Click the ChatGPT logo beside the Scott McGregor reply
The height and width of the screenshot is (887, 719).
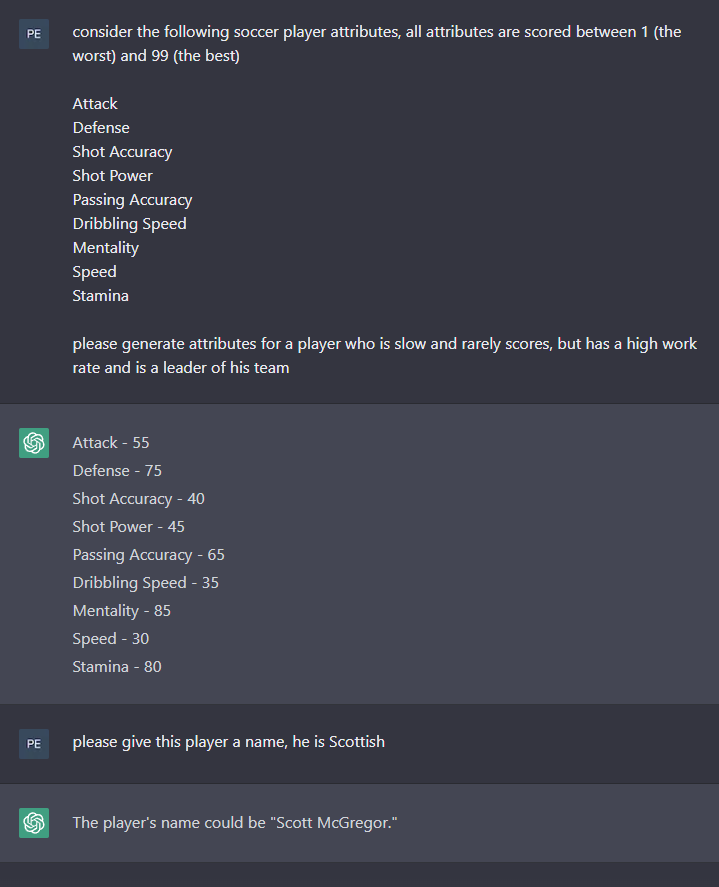34,823
